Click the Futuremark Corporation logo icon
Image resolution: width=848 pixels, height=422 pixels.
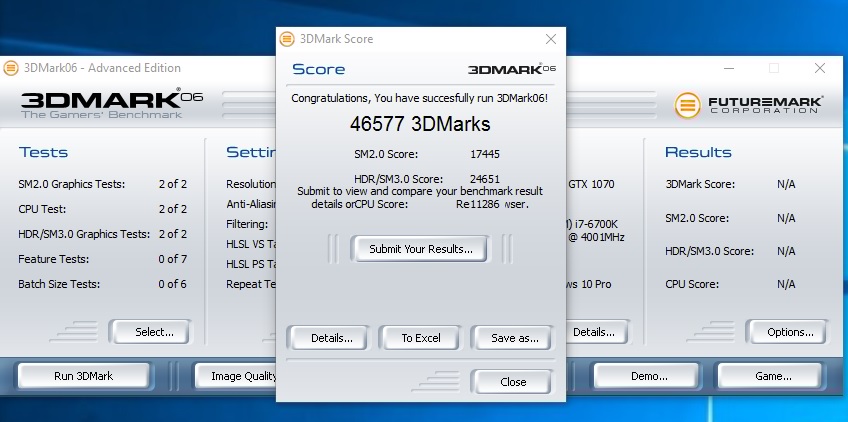pos(687,105)
